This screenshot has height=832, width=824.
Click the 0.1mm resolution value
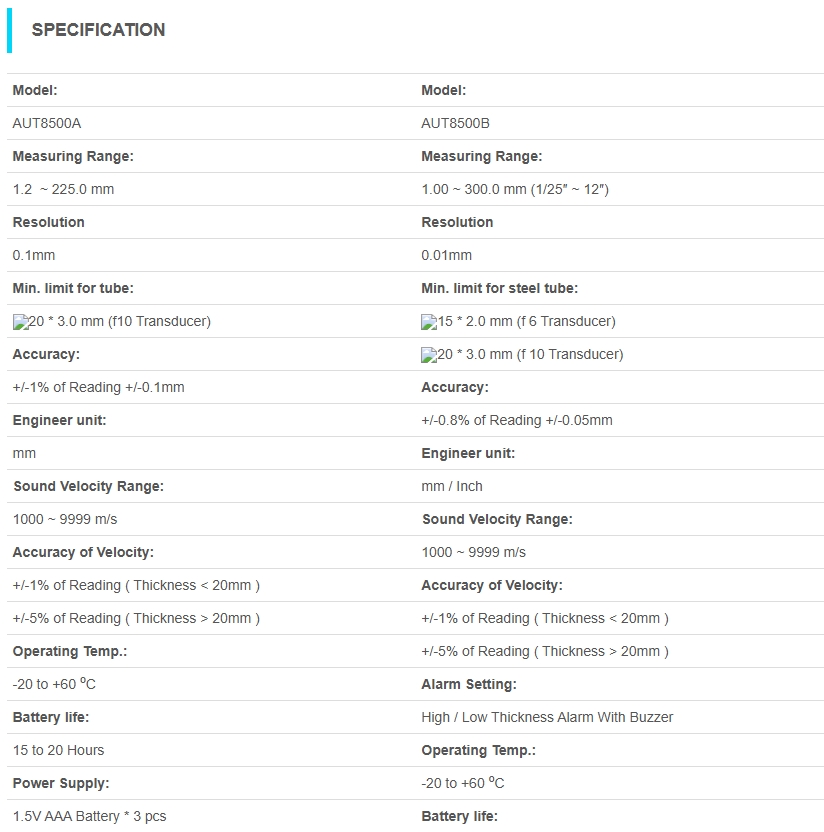(x=34, y=255)
